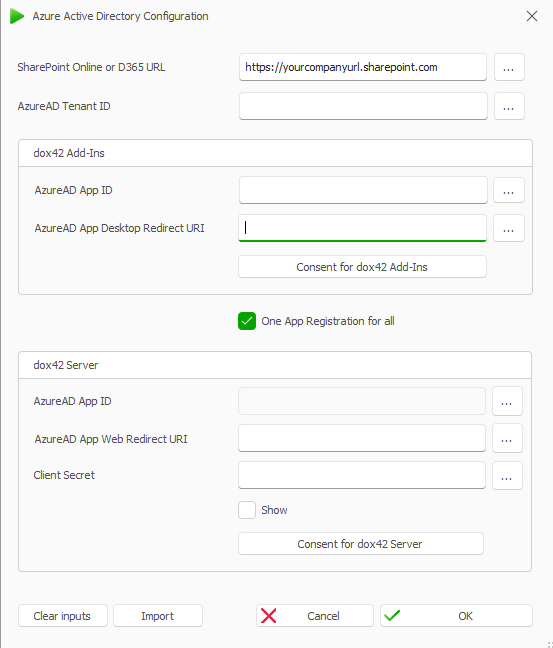The image size is (553, 648).
Task: Uncheck One App Registration for all
Action: point(247,321)
